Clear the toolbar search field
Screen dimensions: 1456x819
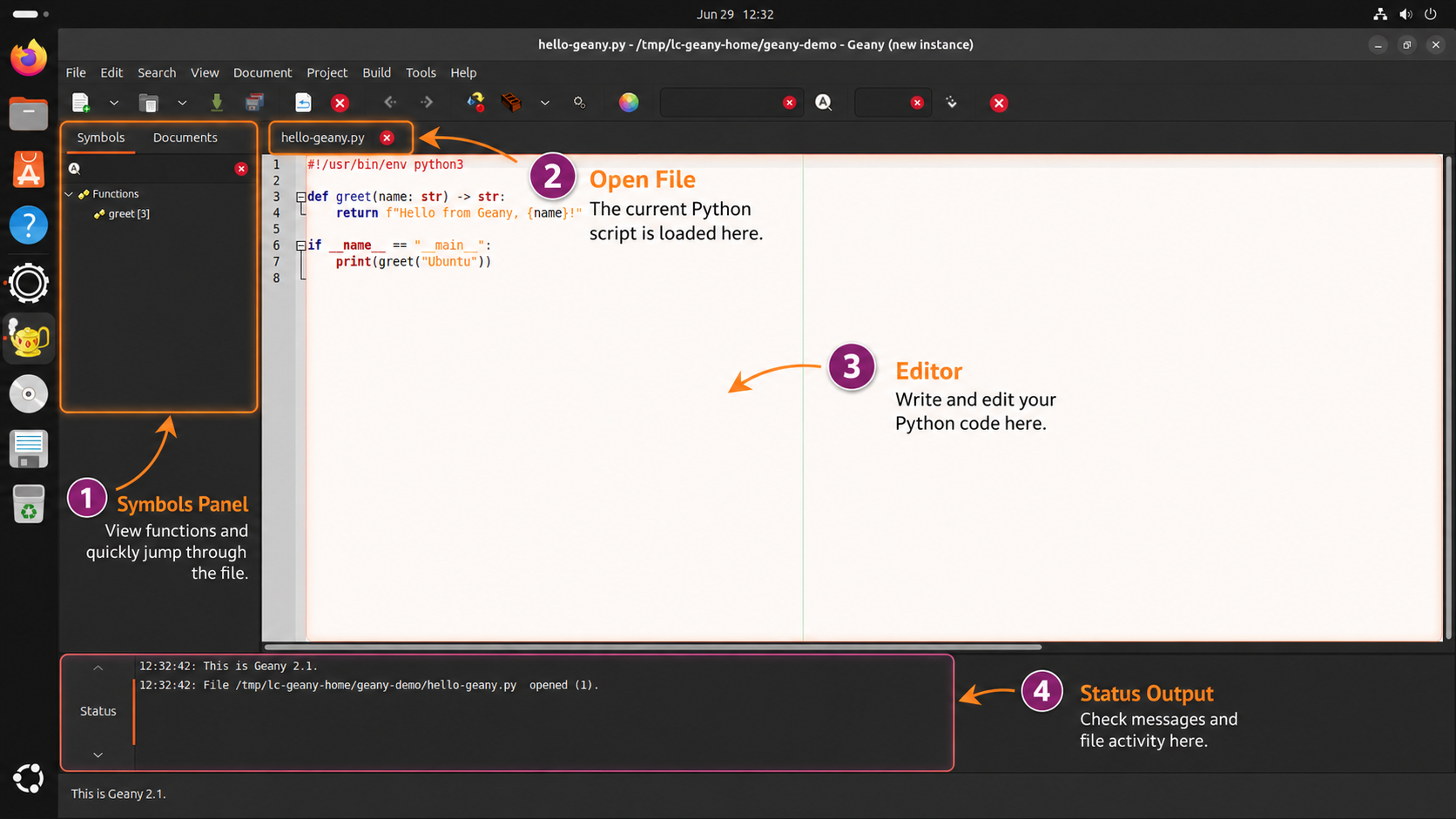pyautogui.click(x=789, y=103)
